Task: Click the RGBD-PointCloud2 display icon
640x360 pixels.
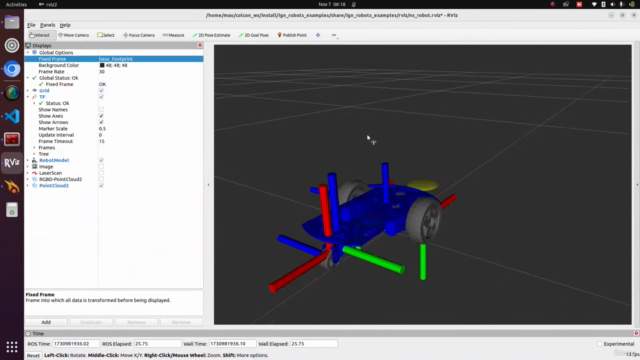Action: tap(35, 179)
